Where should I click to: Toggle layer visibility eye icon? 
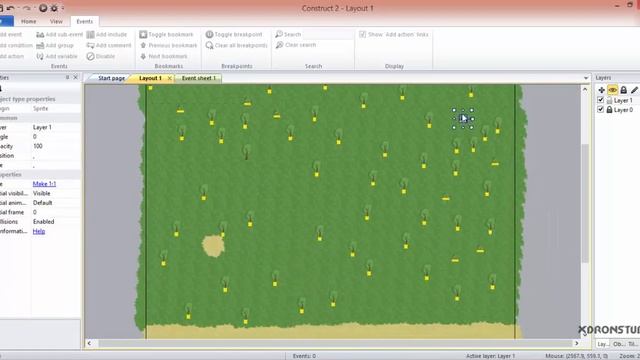coord(612,90)
